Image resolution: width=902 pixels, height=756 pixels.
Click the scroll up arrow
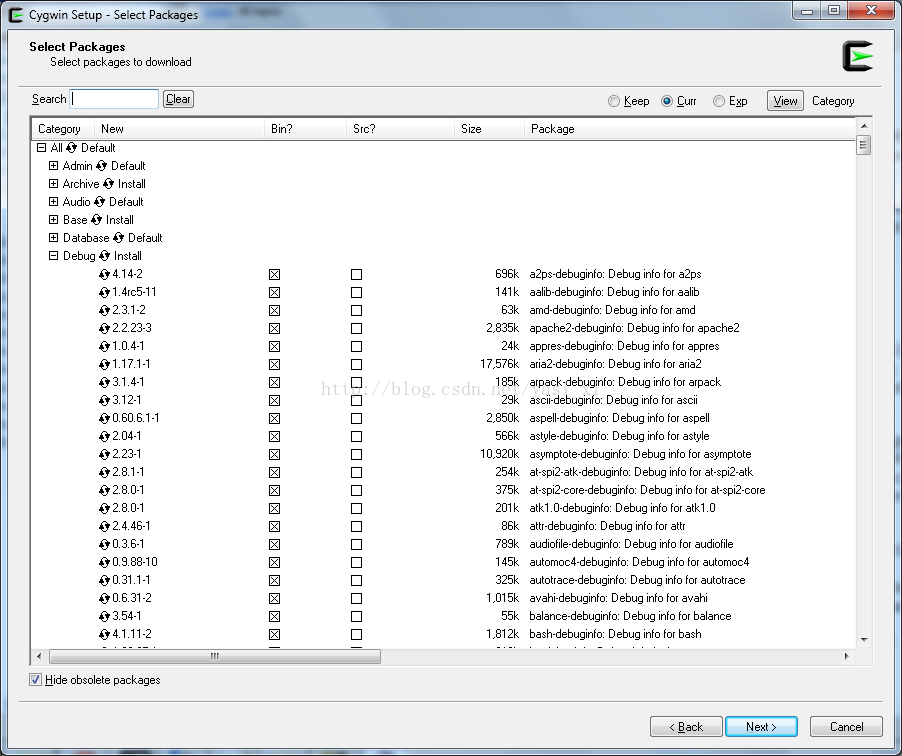(864, 125)
